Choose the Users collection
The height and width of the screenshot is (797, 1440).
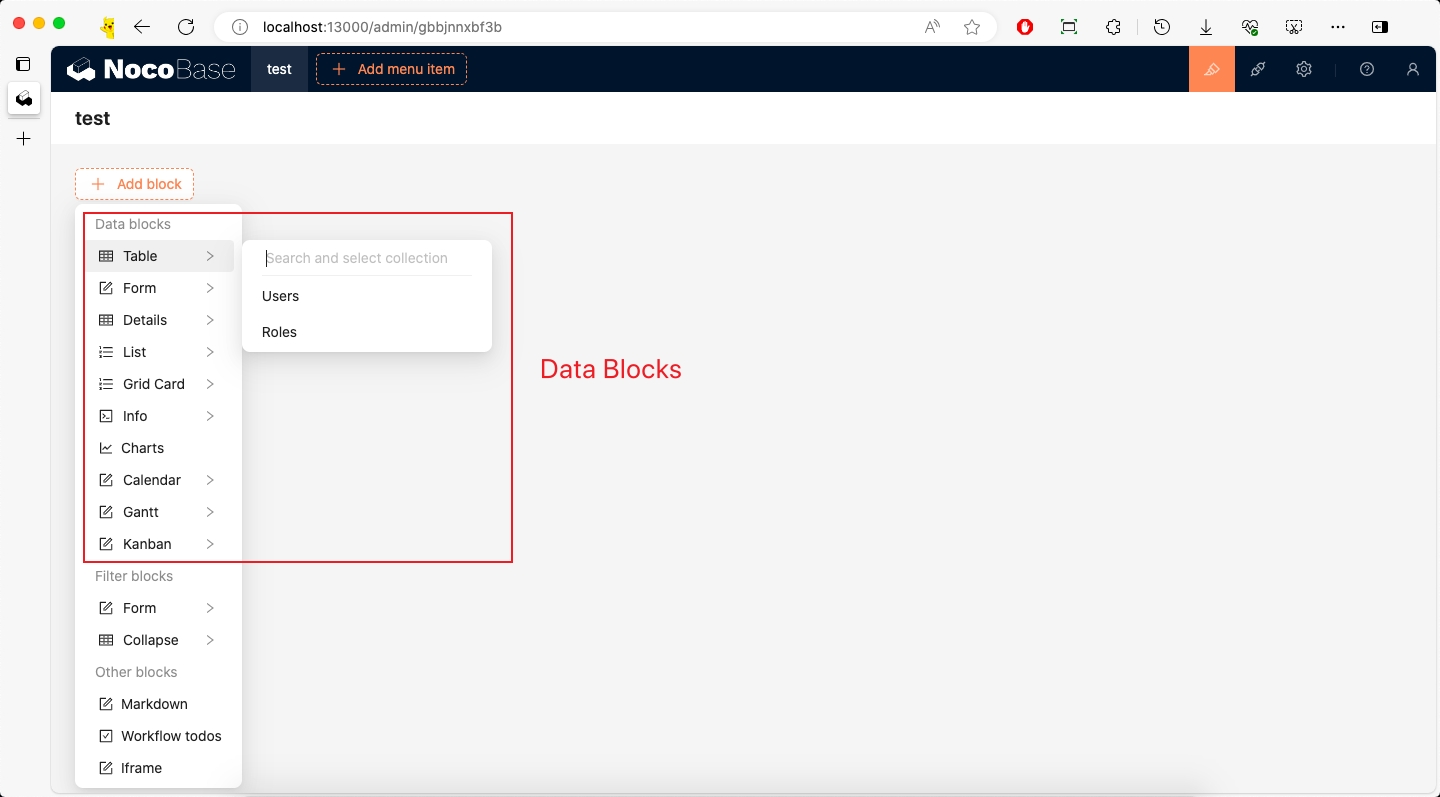pyautogui.click(x=281, y=296)
